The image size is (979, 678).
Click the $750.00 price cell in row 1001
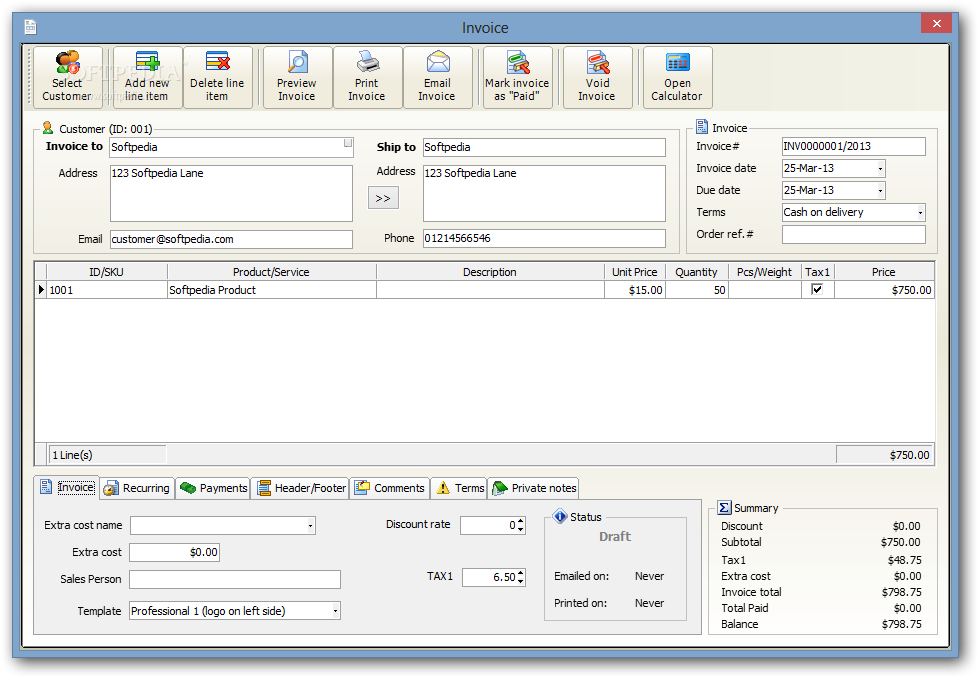[884, 290]
